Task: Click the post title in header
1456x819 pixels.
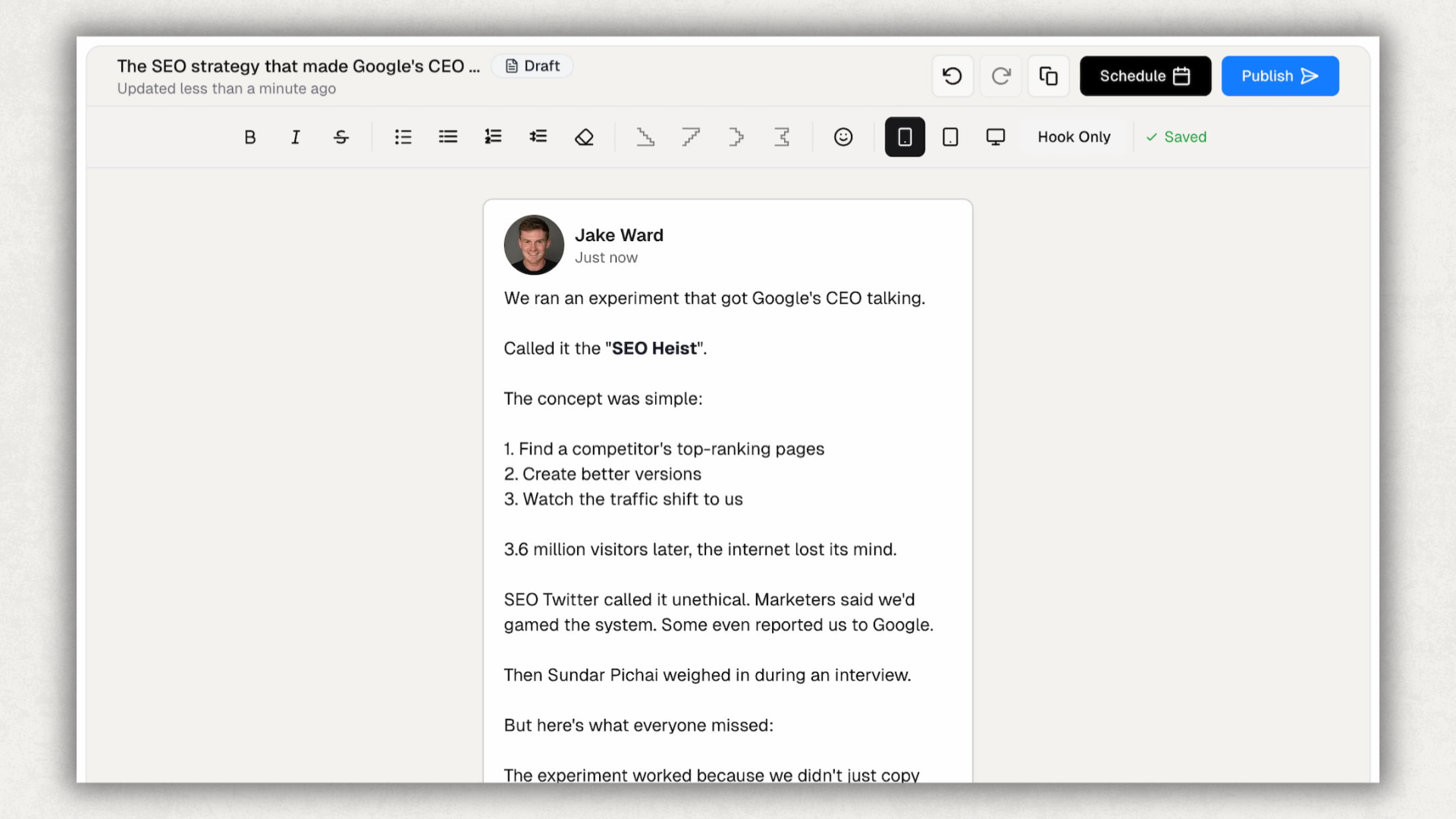Action: (x=299, y=66)
